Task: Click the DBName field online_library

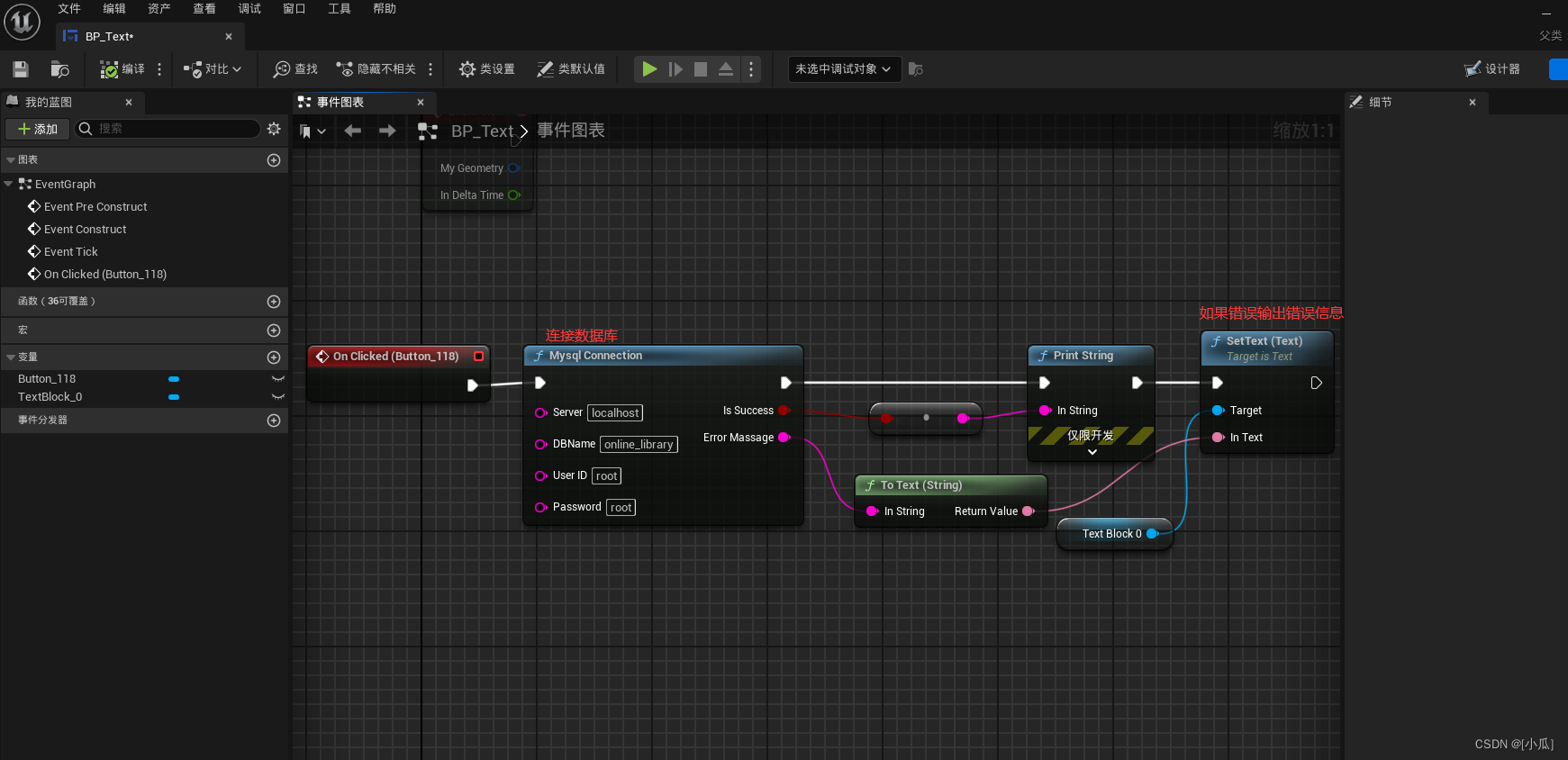Action: [x=639, y=444]
